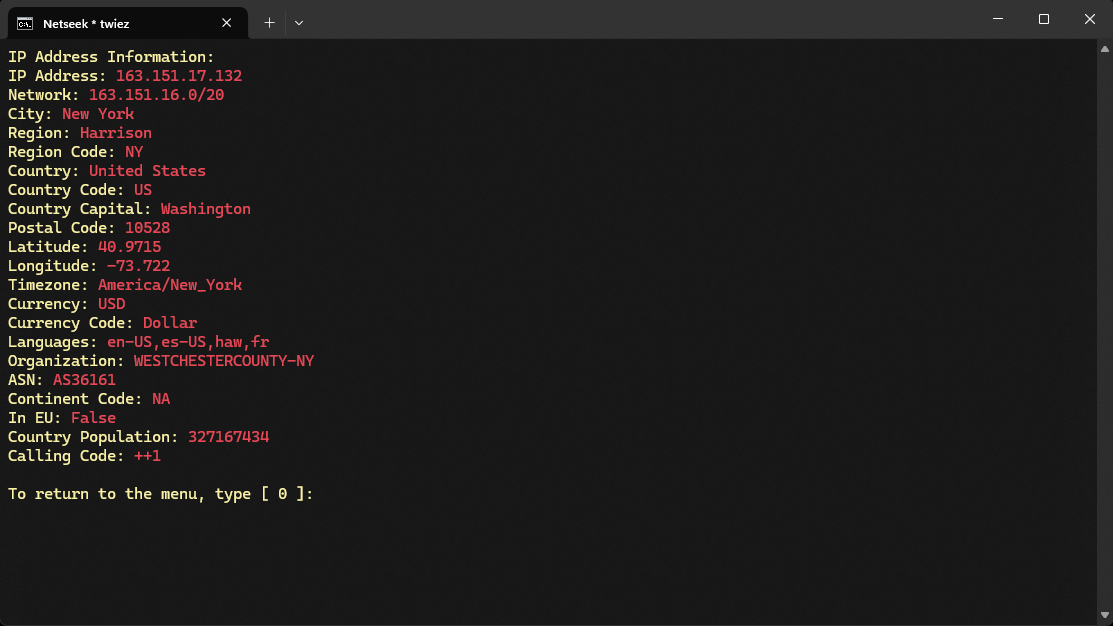
Task: Click the region value Harrison
Action: pyautogui.click(x=116, y=133)
